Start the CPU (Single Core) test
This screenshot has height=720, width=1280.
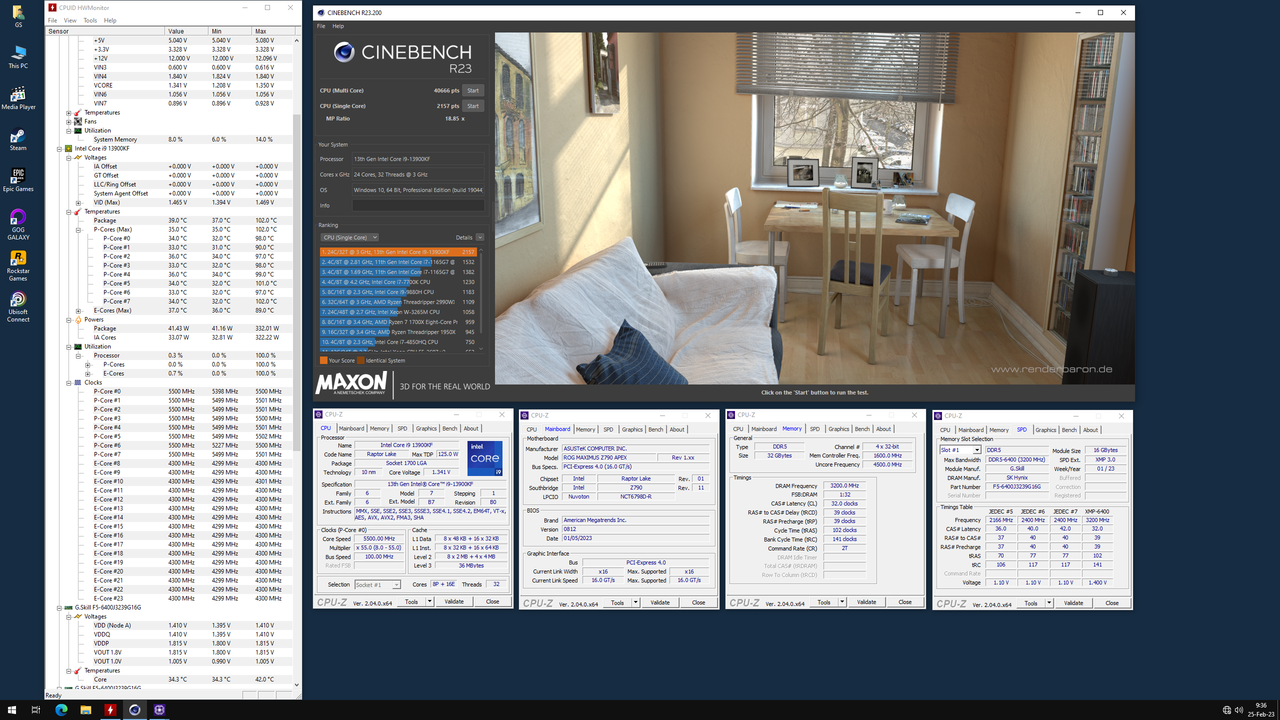(x=473, y=106)
